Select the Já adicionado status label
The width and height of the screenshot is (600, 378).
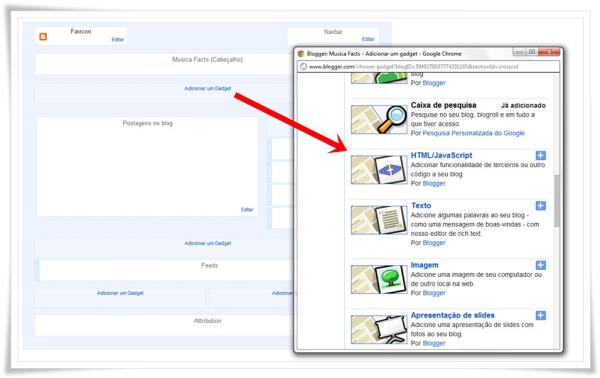(523, 105)
